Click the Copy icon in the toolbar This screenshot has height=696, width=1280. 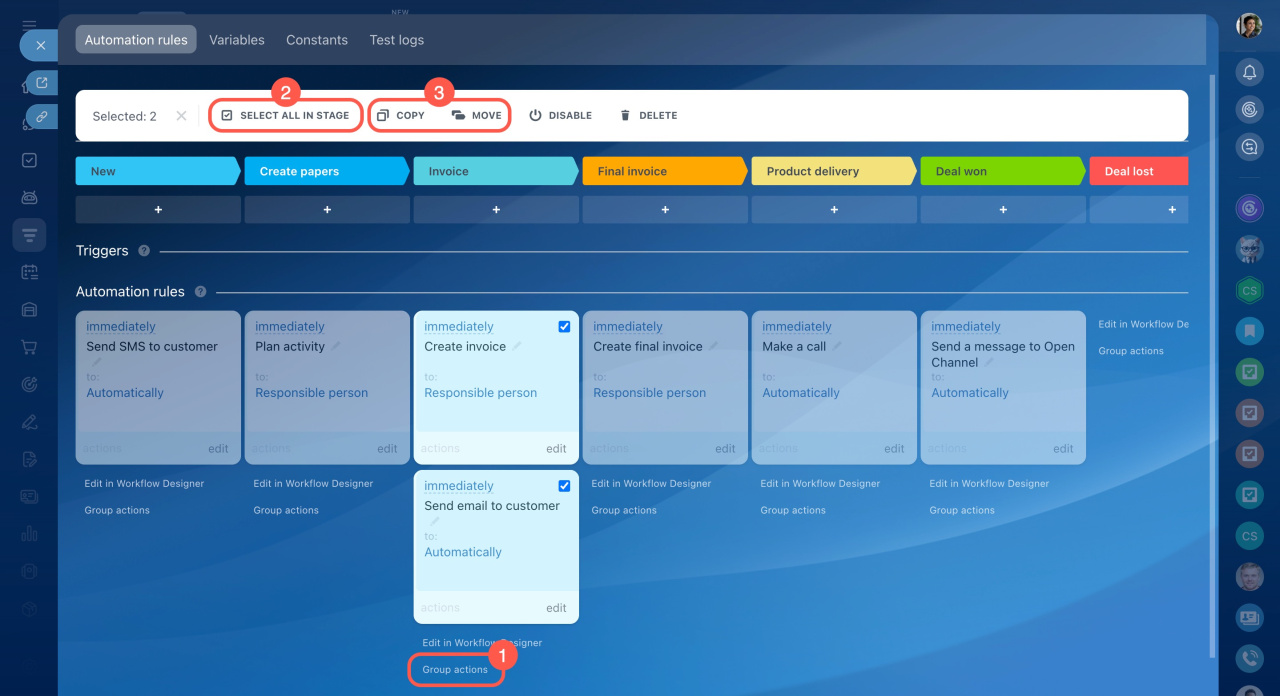[x=383, y=116]
